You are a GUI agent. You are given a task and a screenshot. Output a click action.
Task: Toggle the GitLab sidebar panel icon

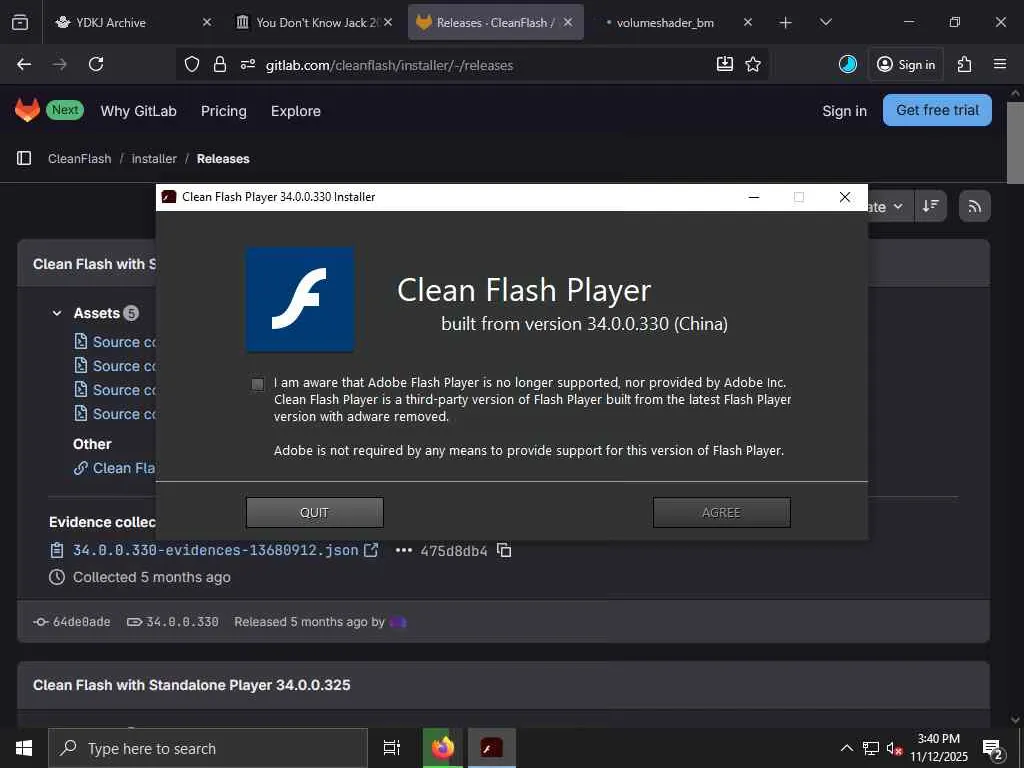coord(24,158)
